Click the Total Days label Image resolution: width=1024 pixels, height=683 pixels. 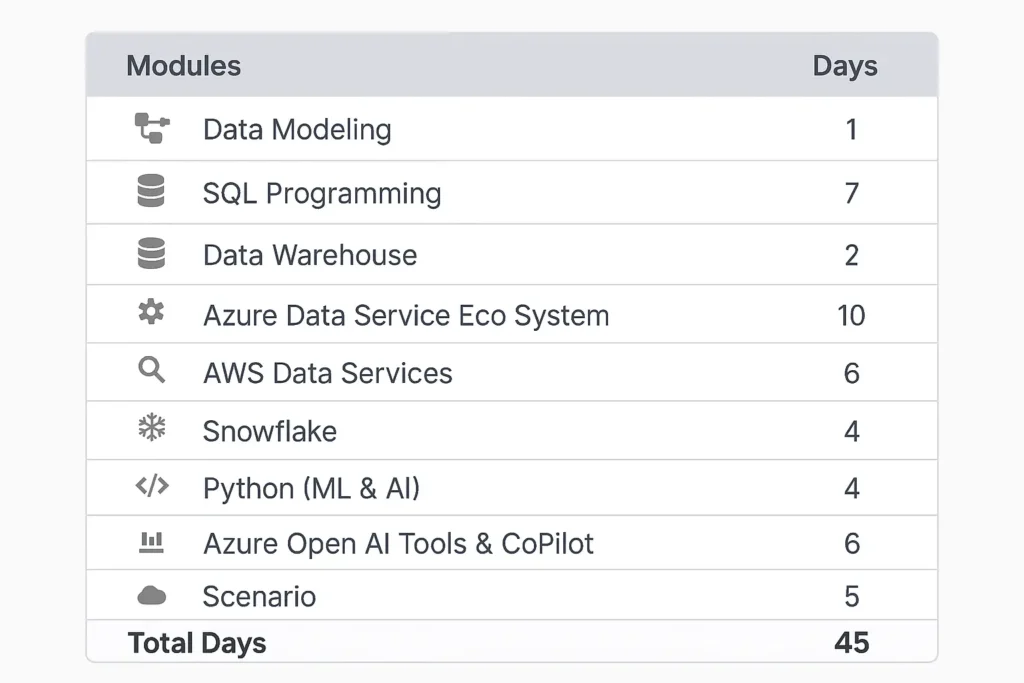197,642
